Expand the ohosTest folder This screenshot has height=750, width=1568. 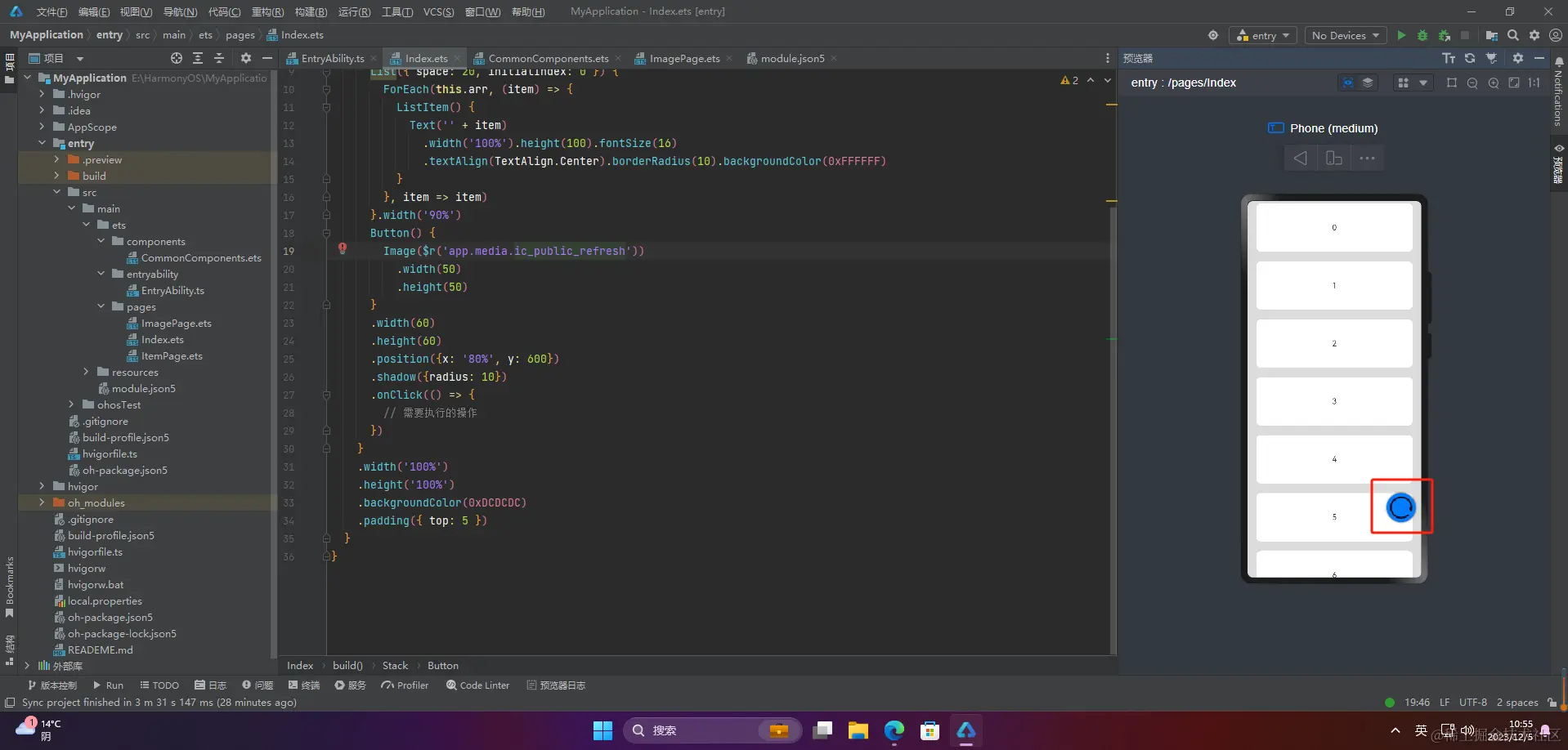coord(71,404)
